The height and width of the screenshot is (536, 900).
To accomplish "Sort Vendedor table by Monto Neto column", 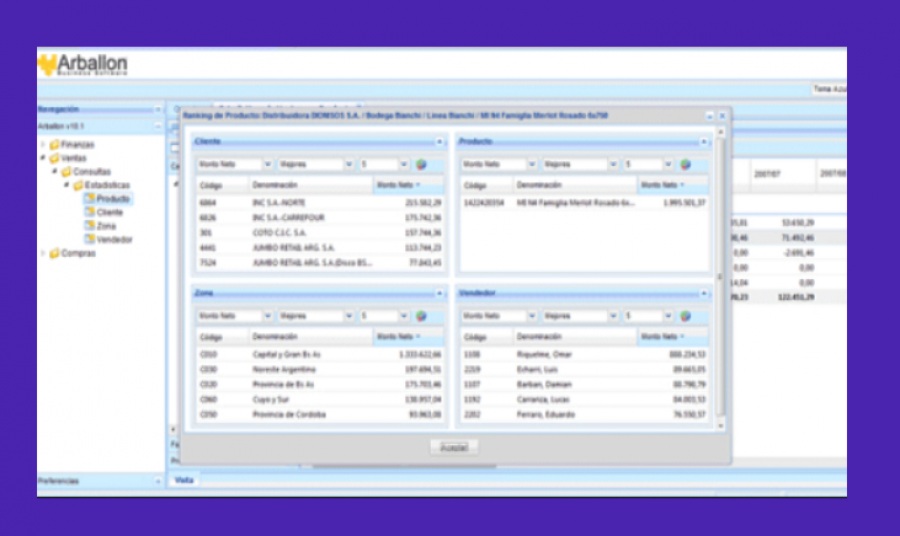I will [x=672, y=337].
